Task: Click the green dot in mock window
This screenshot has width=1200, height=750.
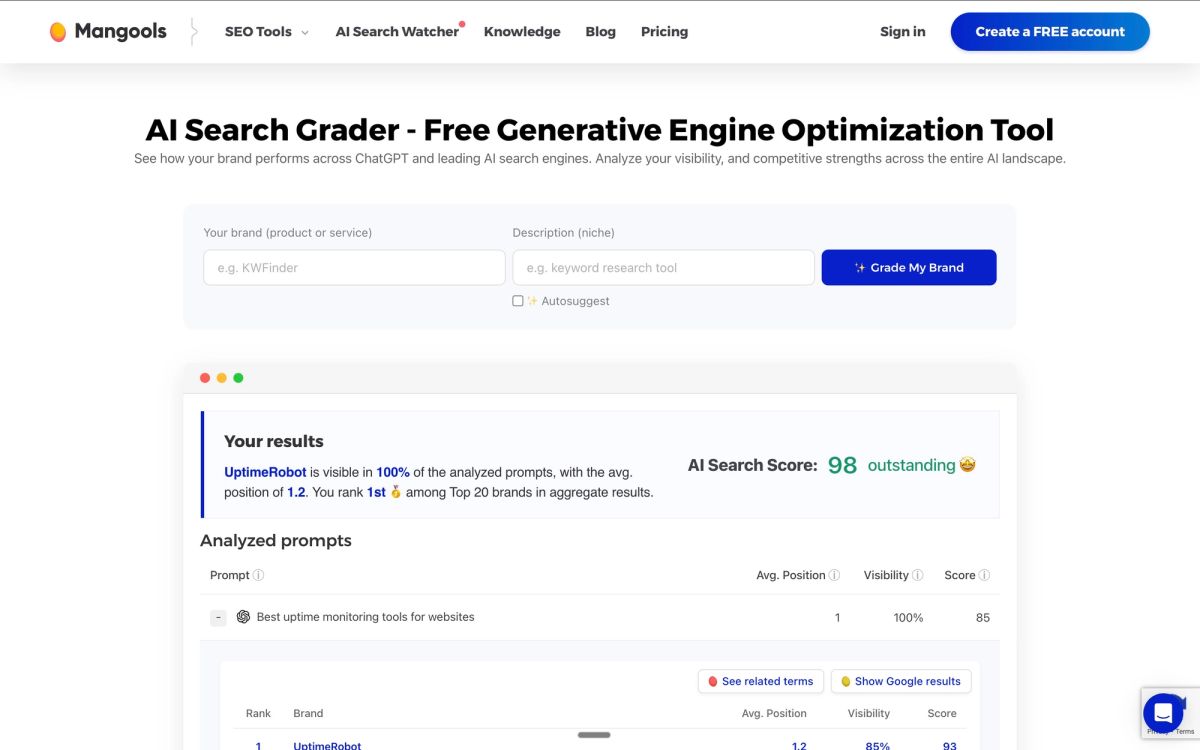Action: tap(238, 378)
